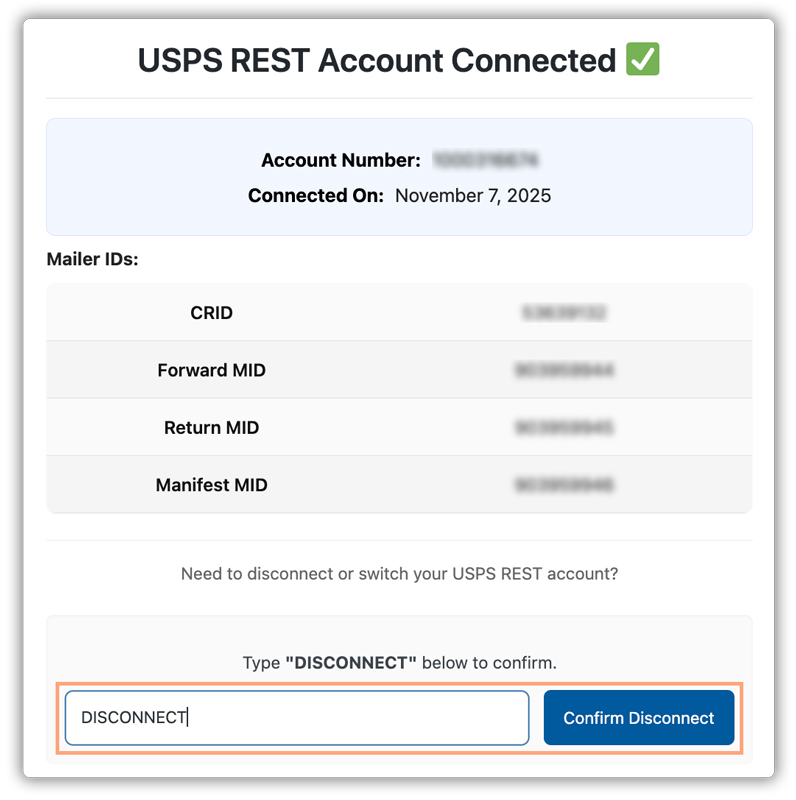
Task: Click the Forward MID value
Action: pyautogui.click(x=565, y=370)
